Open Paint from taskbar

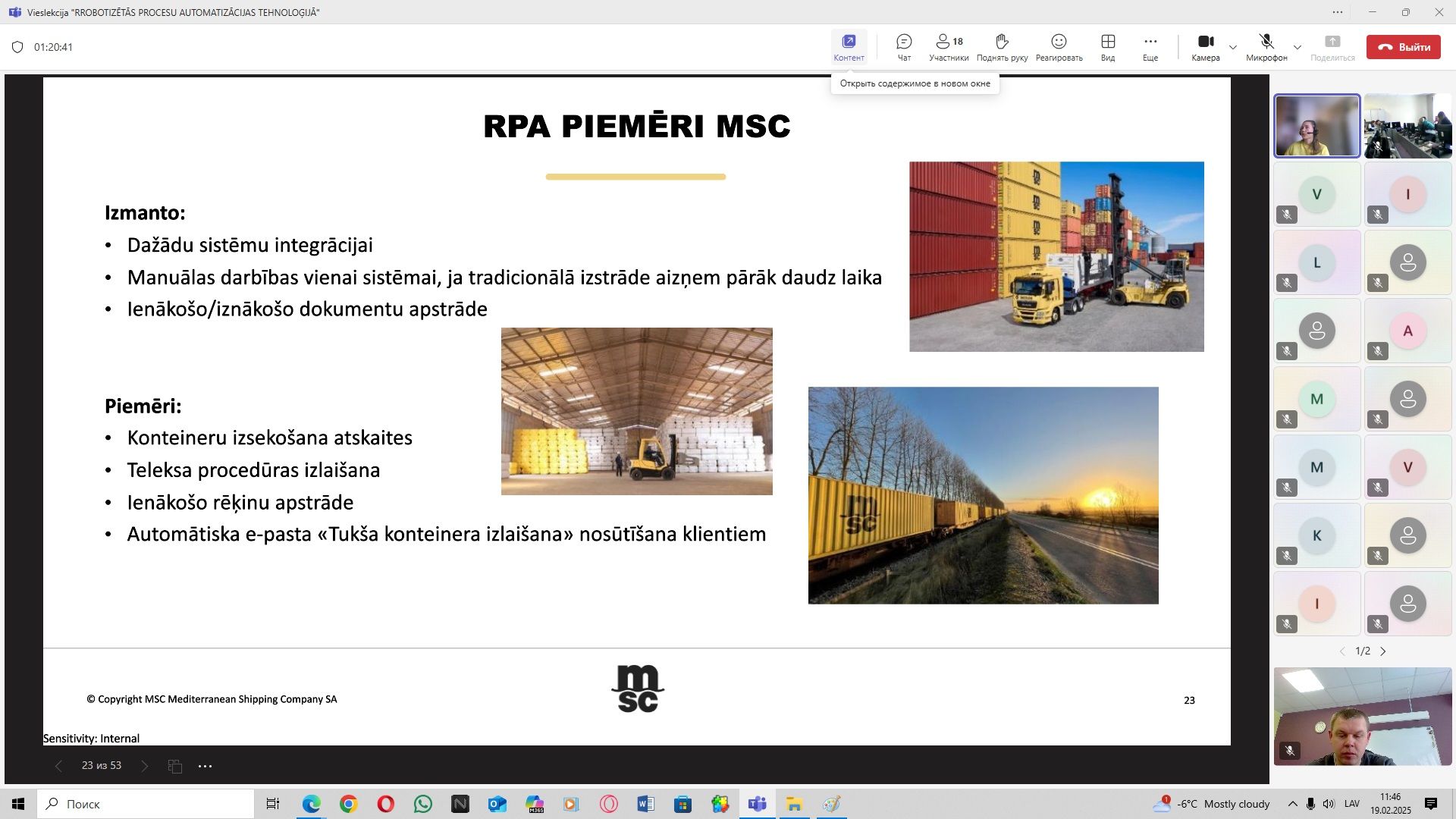coord(832,804)
